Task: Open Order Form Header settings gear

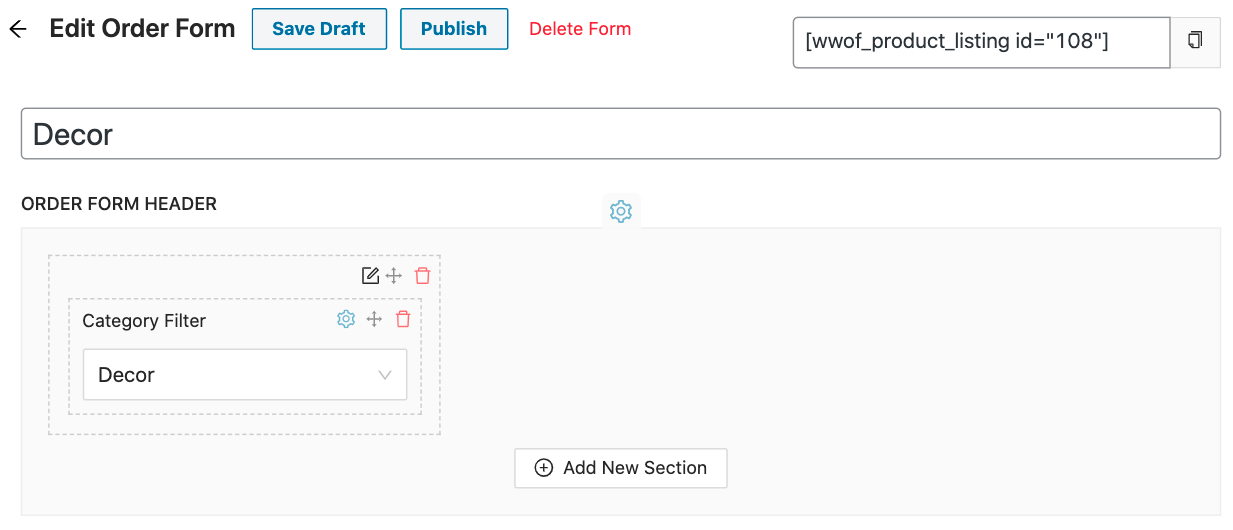Action: pos(621,212)
